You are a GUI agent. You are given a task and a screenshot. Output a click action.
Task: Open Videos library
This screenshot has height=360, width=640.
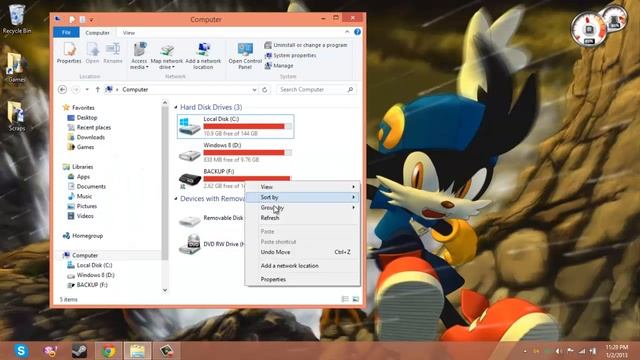click(x=80, y=216)
